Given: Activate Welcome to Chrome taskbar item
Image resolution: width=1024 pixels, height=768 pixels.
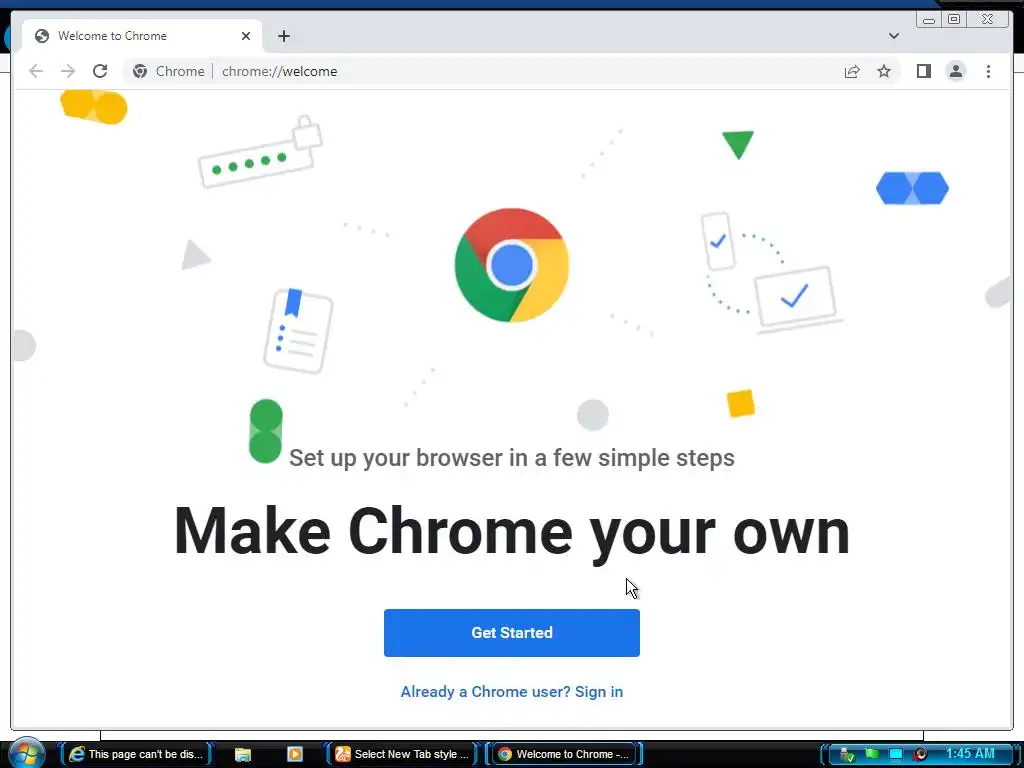Looking at the screenshot, I should [564, 754].
